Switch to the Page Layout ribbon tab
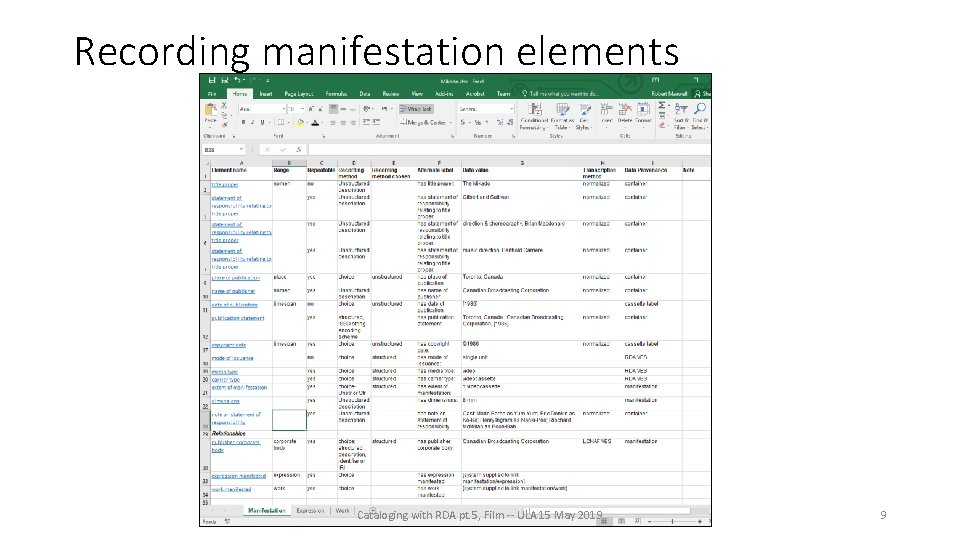This screenshot has height=540, width=960. (299, 94)
